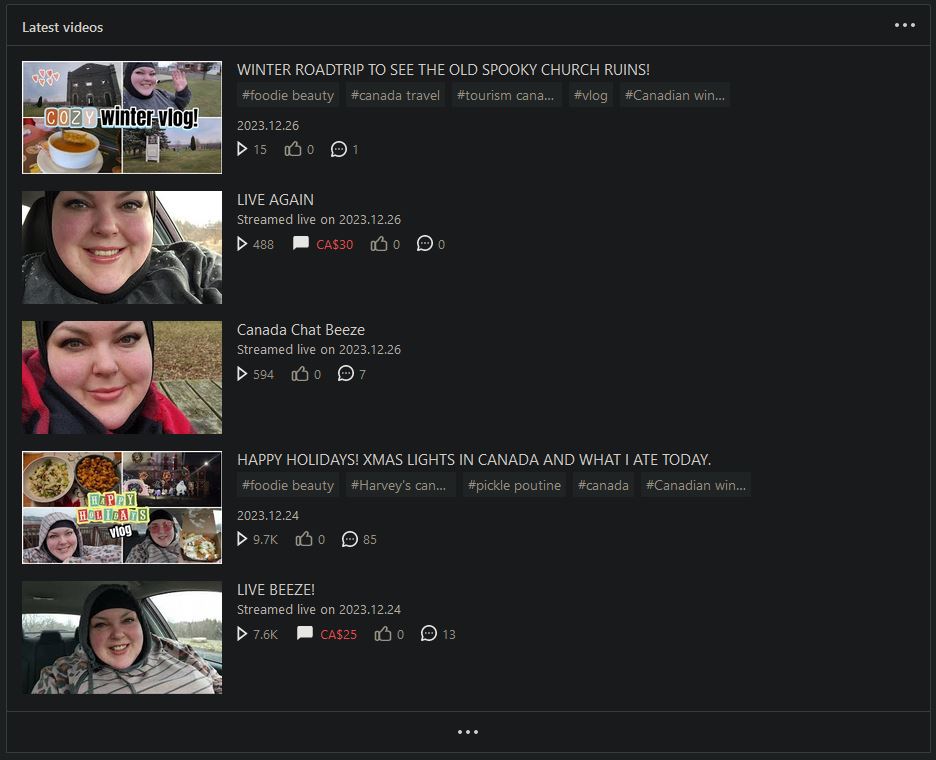Viewport: 936px width, 760px height.
Task: Click the likes thumbs-up icon for Winter Roadtrip
Action: (292, 149)
